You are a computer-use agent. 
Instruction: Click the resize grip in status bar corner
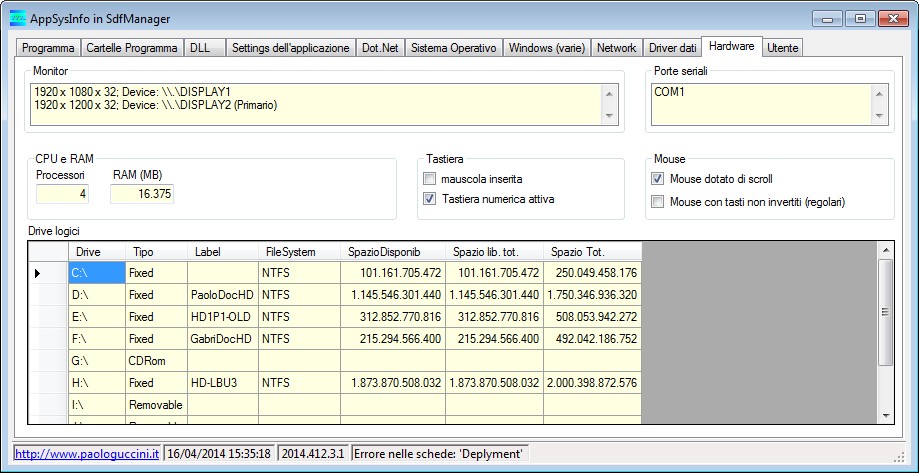pos(901,455)
